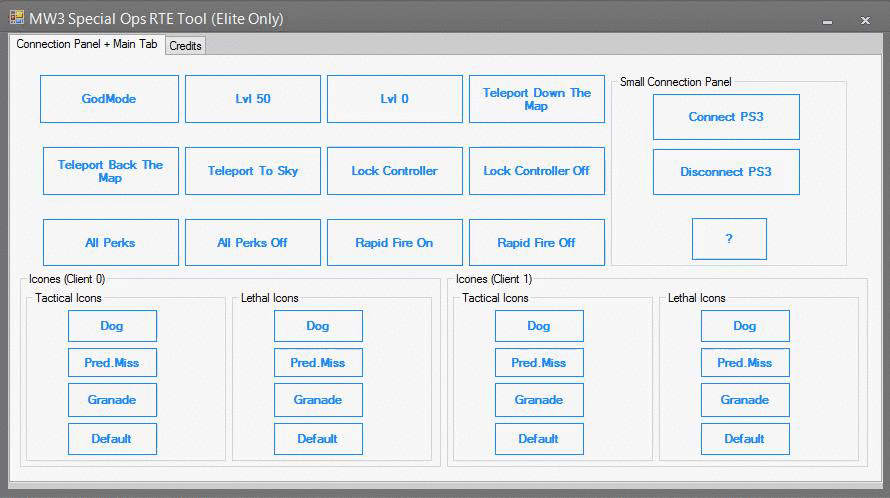This screenshot has height=498, width=890.
Task: Click Teleport Back The Map
Action: [111, 171]
